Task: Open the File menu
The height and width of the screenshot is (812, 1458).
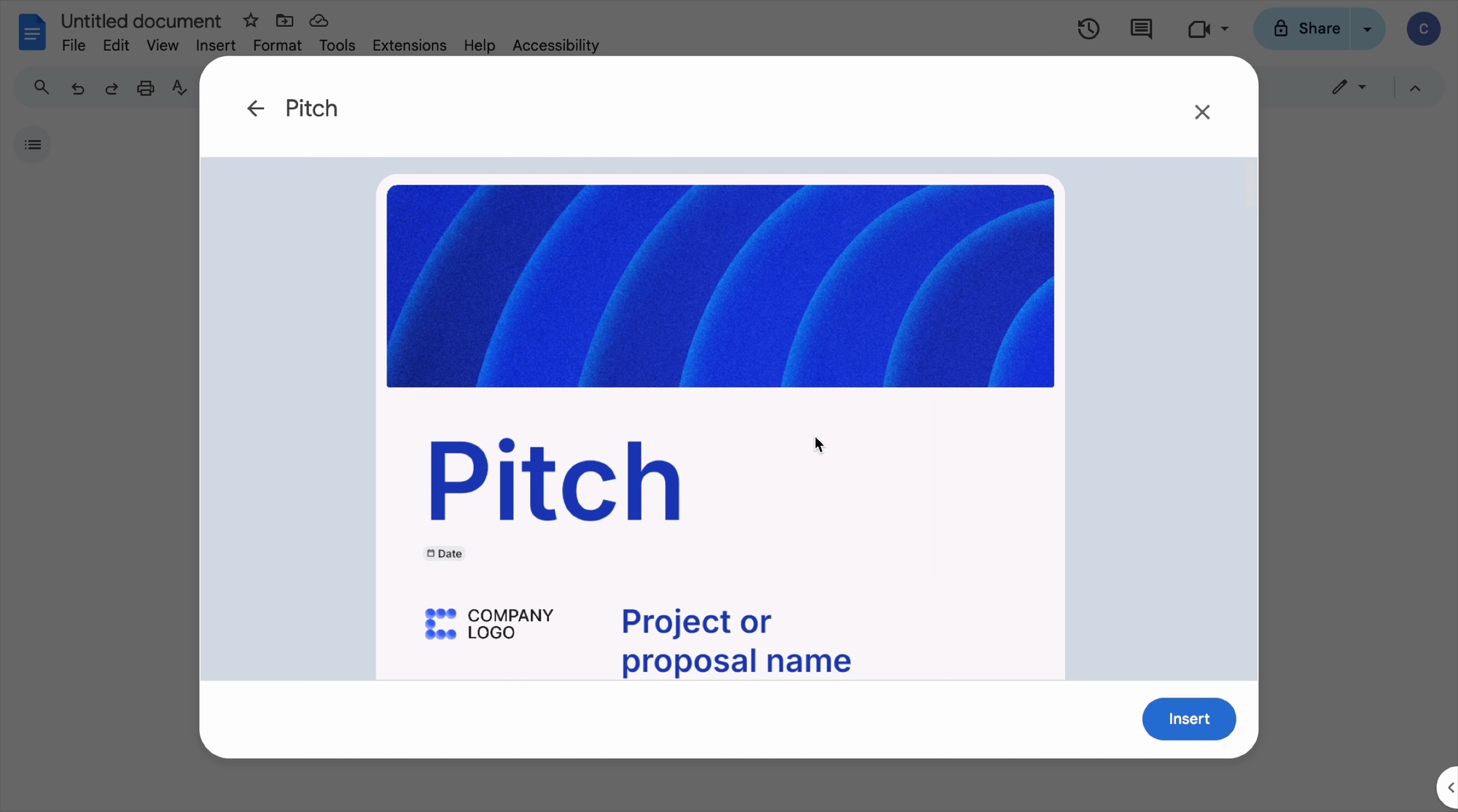Action: [74, 45]
